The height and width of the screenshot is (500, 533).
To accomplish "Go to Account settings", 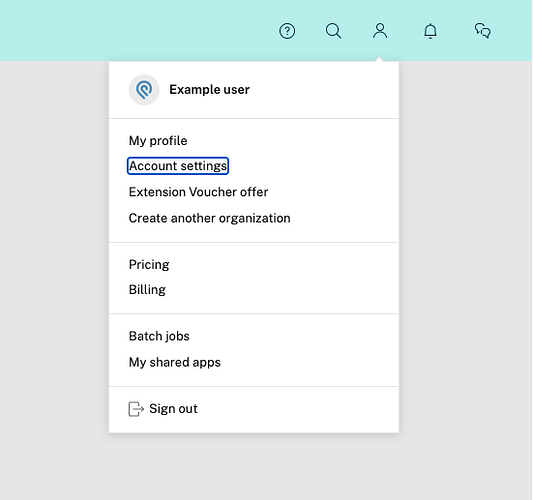I will tap(178, 166).
